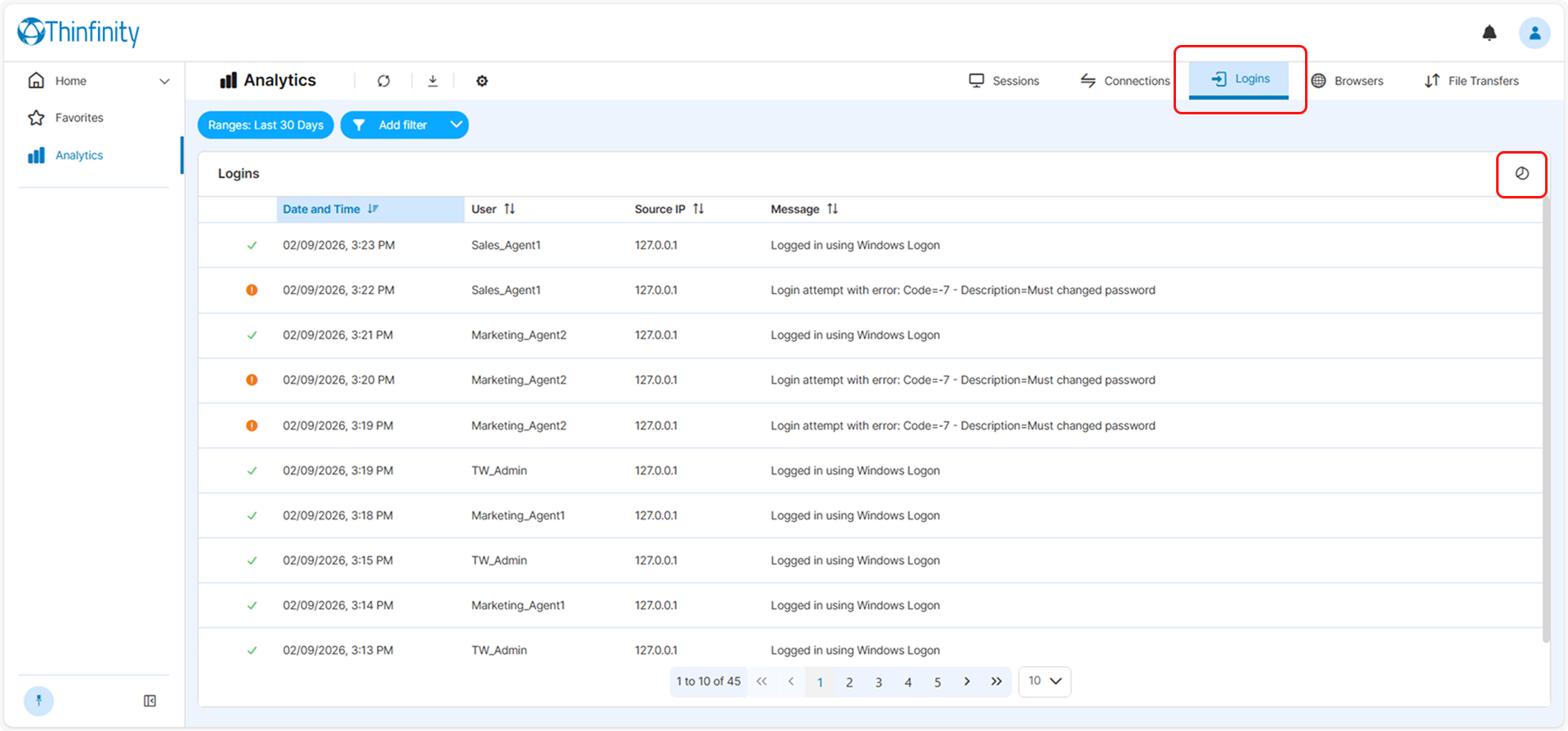Go to page 4
Screen dimensions: 1568x731
coord(908,681)
